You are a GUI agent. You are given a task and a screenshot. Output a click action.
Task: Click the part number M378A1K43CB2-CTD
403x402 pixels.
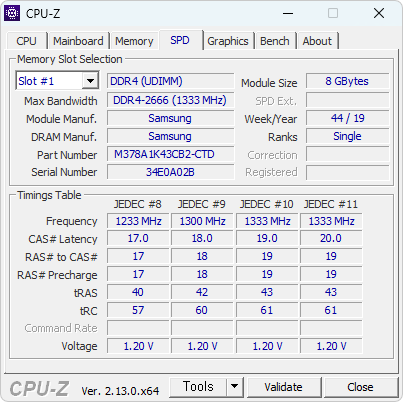(x=170, y=154)
